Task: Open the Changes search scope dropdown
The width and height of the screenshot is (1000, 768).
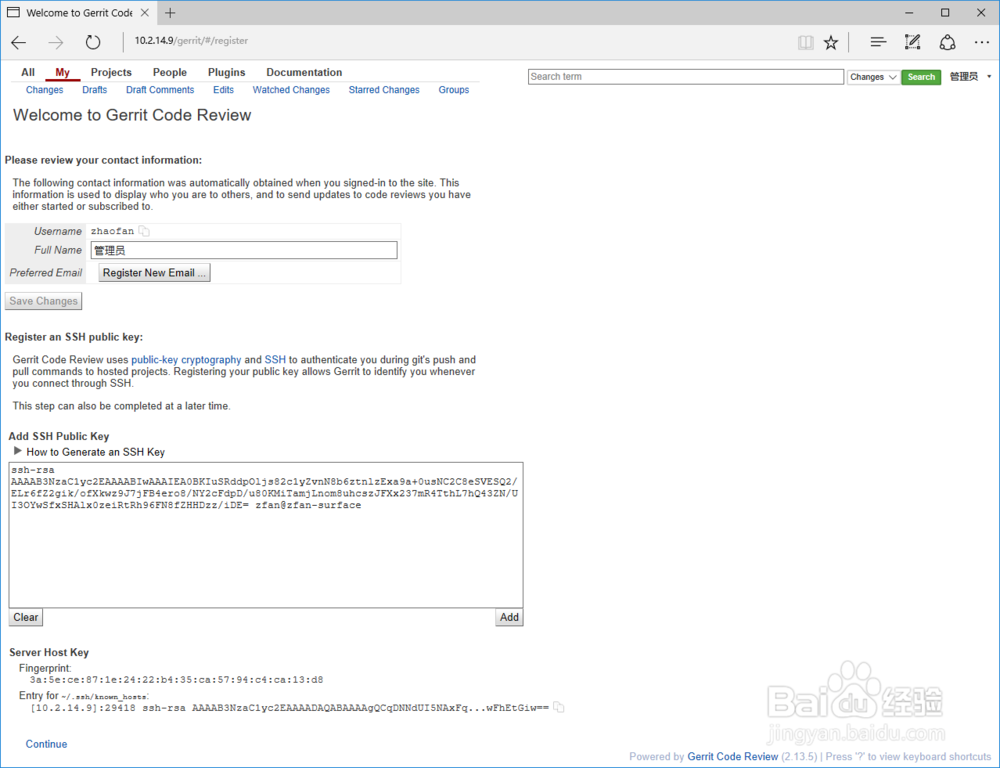Action: (x=871, y=76)
